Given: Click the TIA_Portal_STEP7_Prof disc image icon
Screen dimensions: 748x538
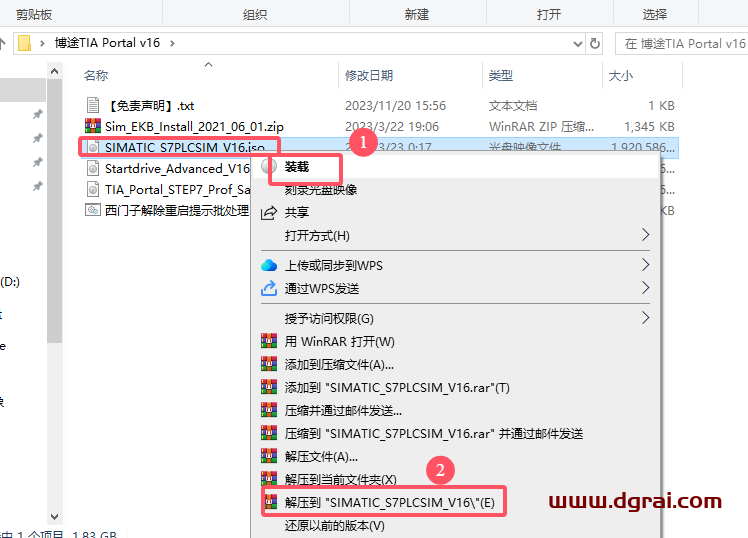Looking at the screenshot, I should pos(93,189).
